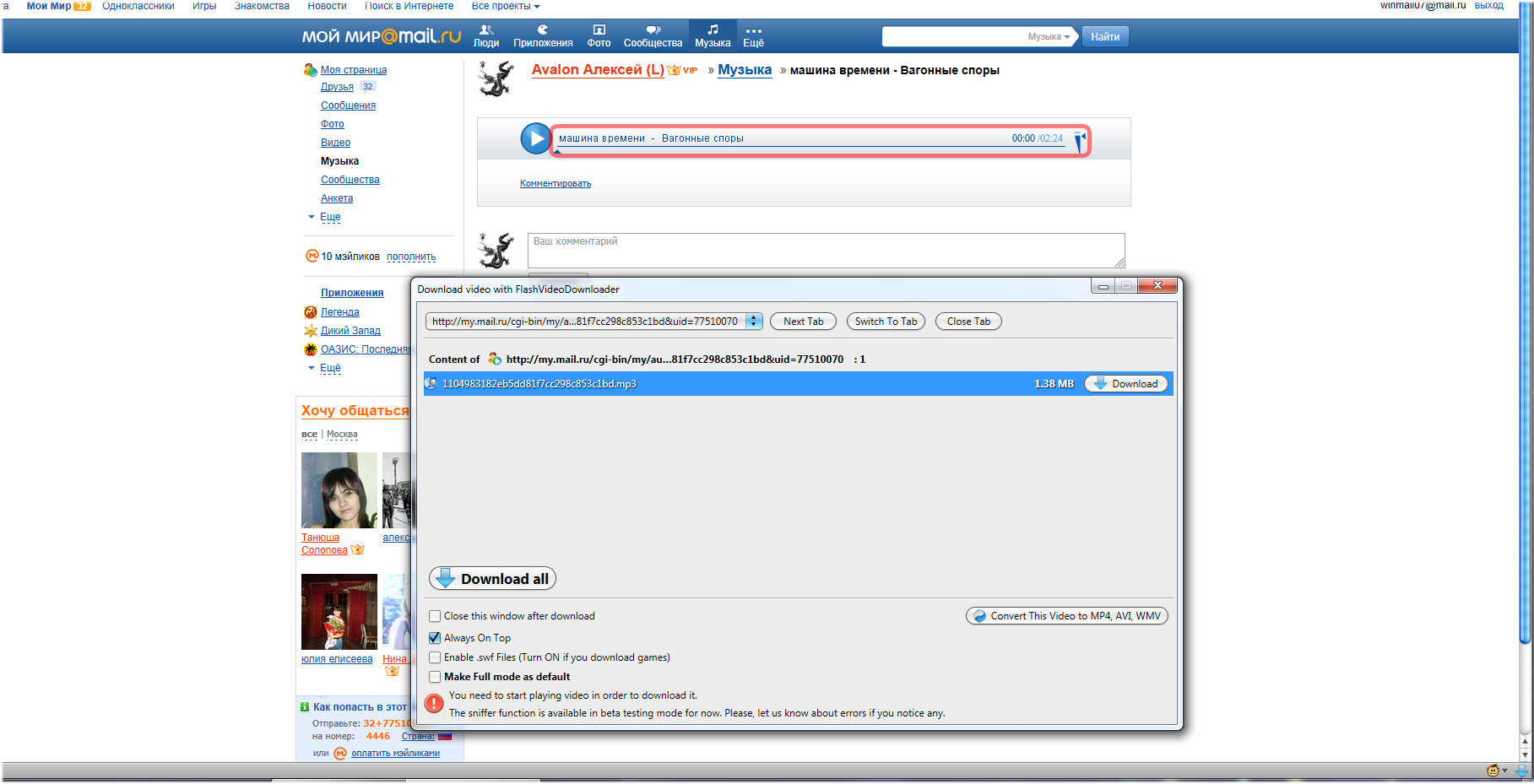Adjust the player volume control
1534x784 pixels.
pyautogui.click(x=1079, y=140)
